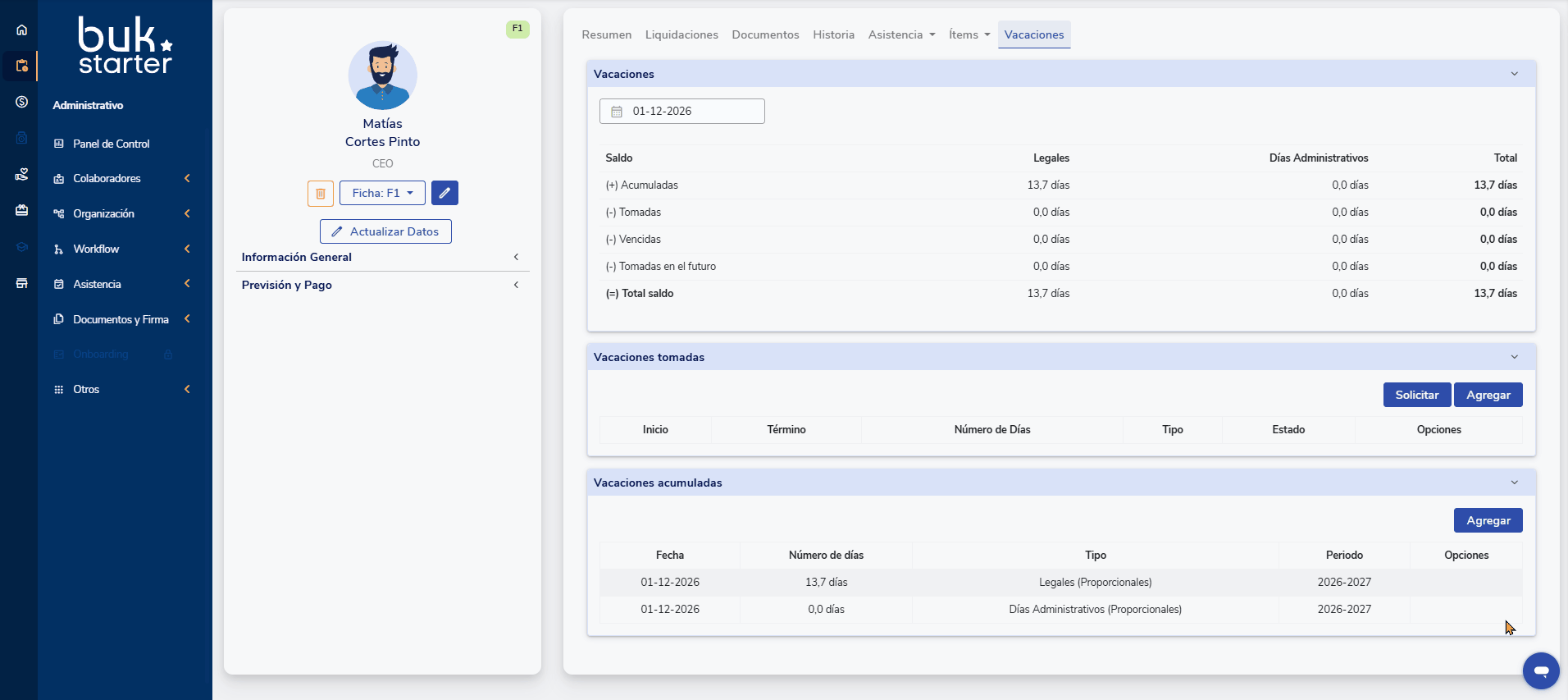This screenshot has height=700, width=1568.
Task: Open the Ficha: F1 dropdown
Action: [x=382, y=193]
